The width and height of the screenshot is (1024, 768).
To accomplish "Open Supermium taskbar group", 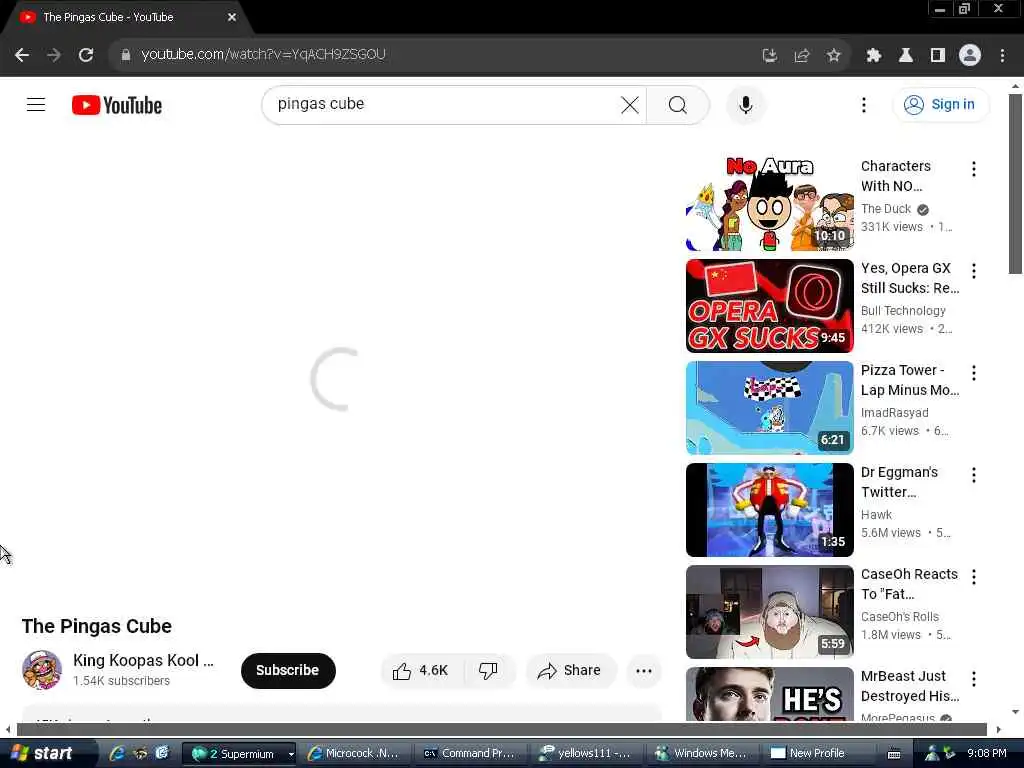I will [x=238, y=754].
